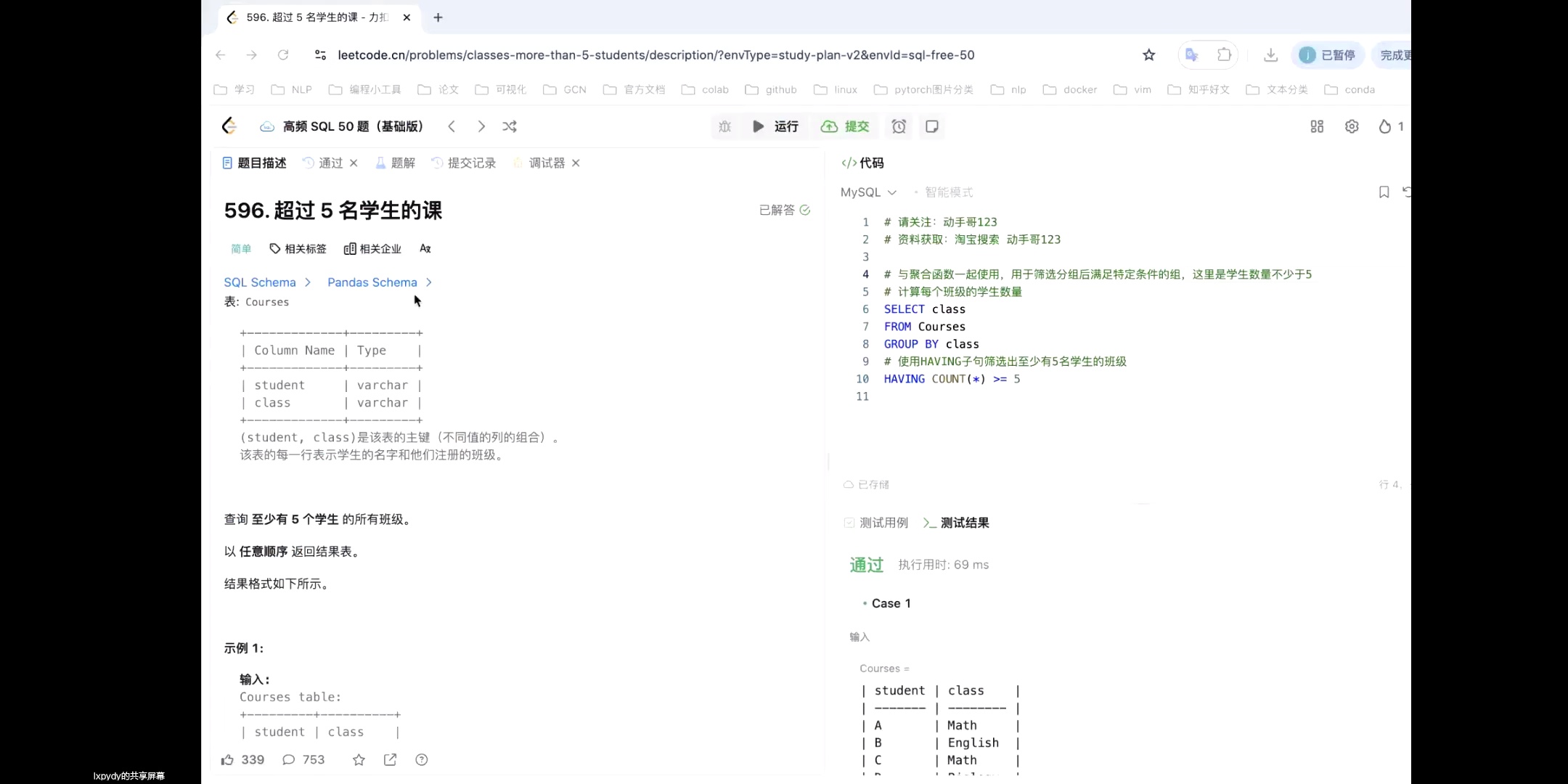Open the notes (sticky note) icon
This screenshot has height=784, width=1568.
(932, 126)
